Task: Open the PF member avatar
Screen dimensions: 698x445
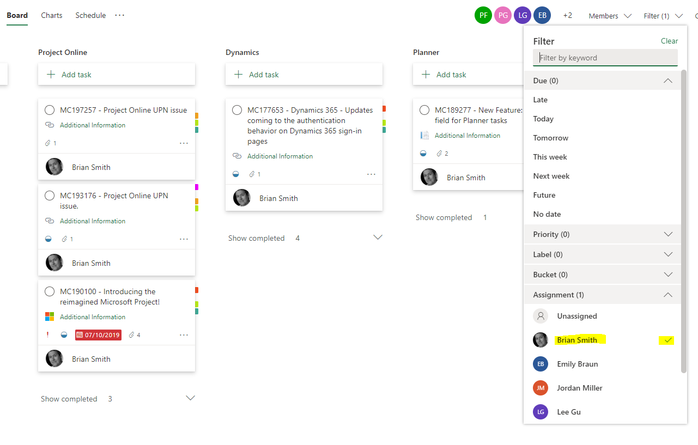Action: coord(483,16)
